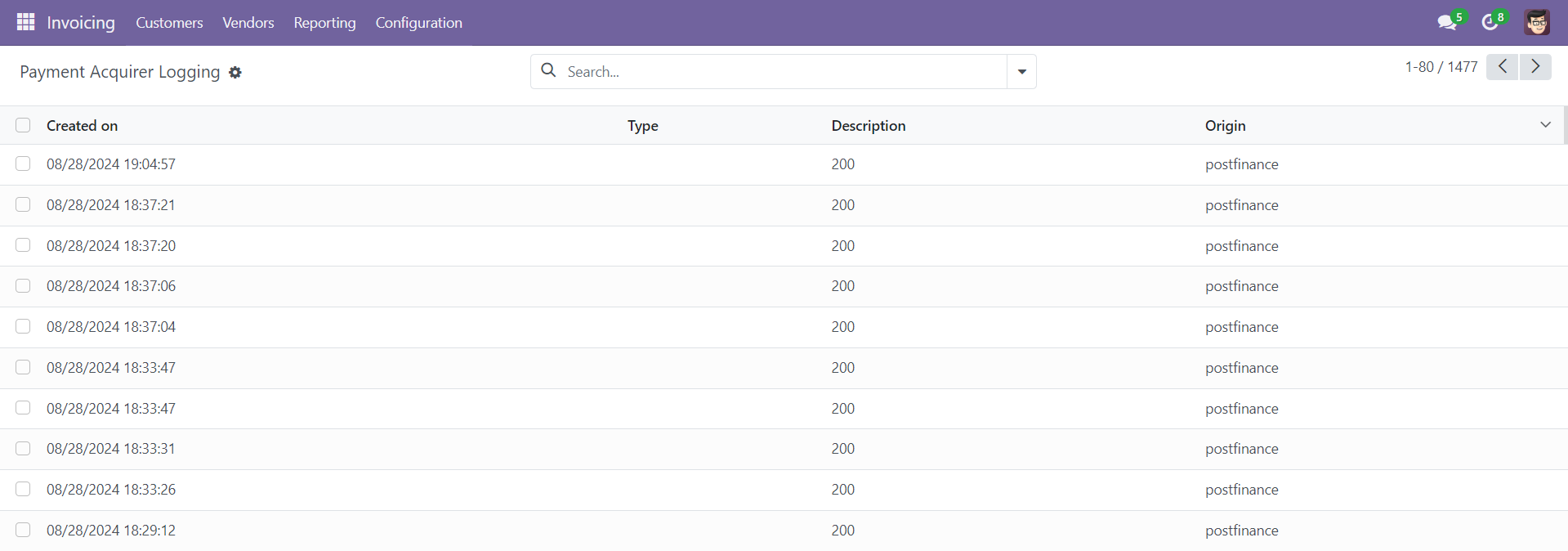Go to the previous page of records
1568x551 pixels.
pyautogui.click(x=1502, y=67)
